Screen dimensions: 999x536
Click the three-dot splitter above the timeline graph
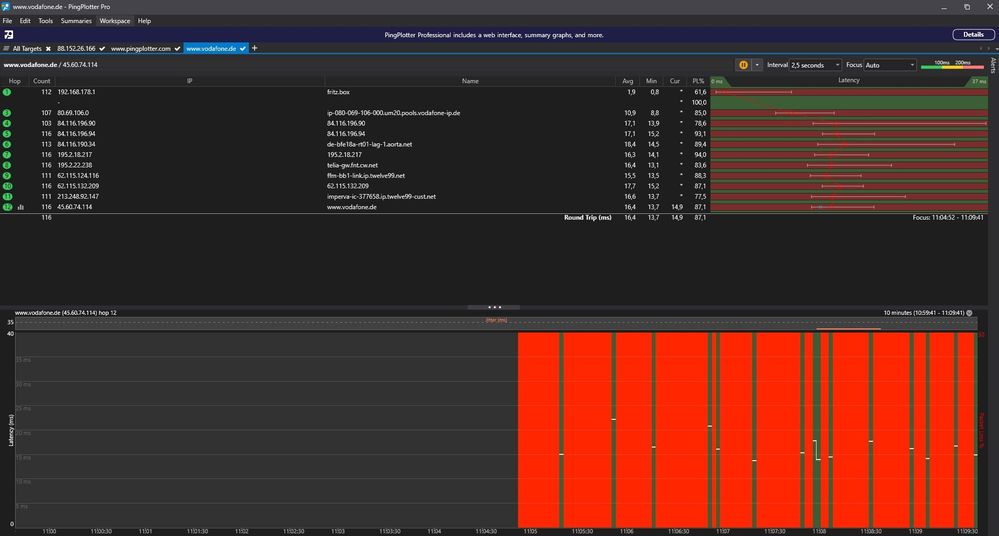click(x=494, y=307)
